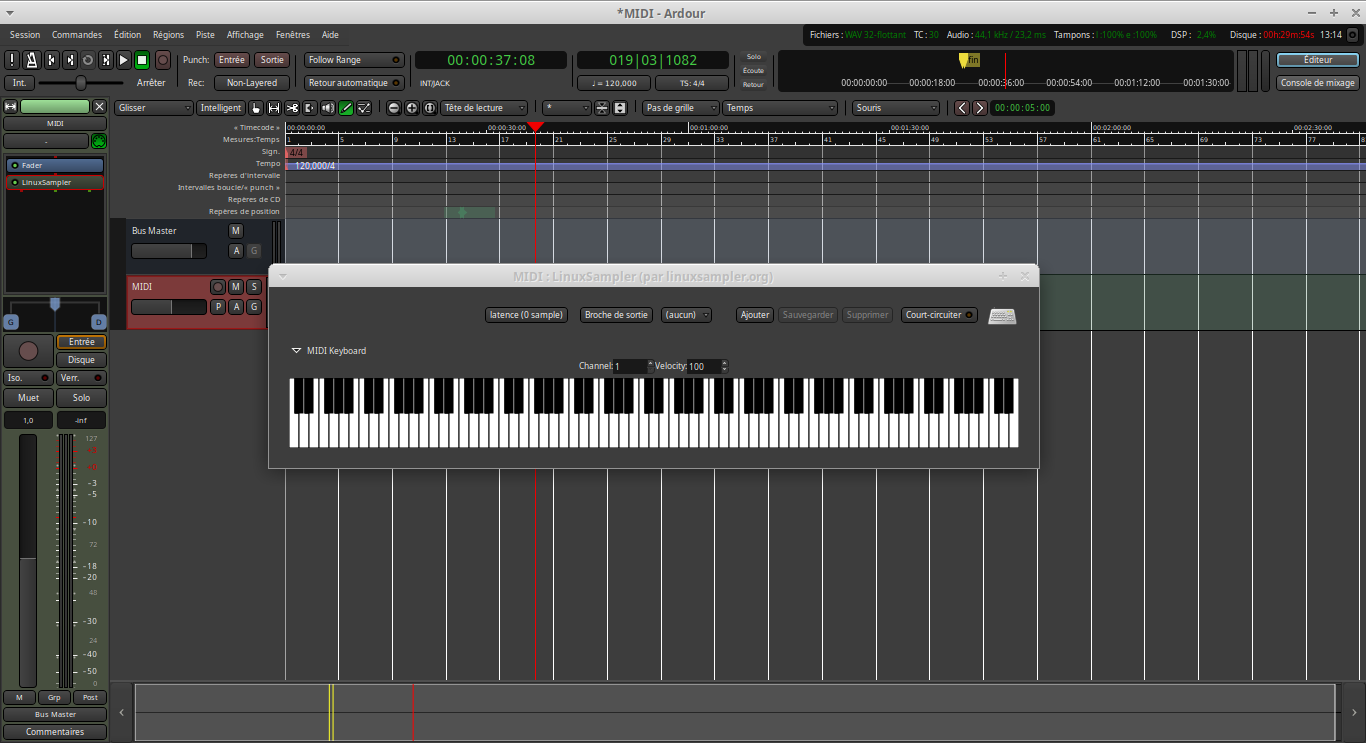Open the virtual keyboard icon in plugin window

click(1002, 316)
